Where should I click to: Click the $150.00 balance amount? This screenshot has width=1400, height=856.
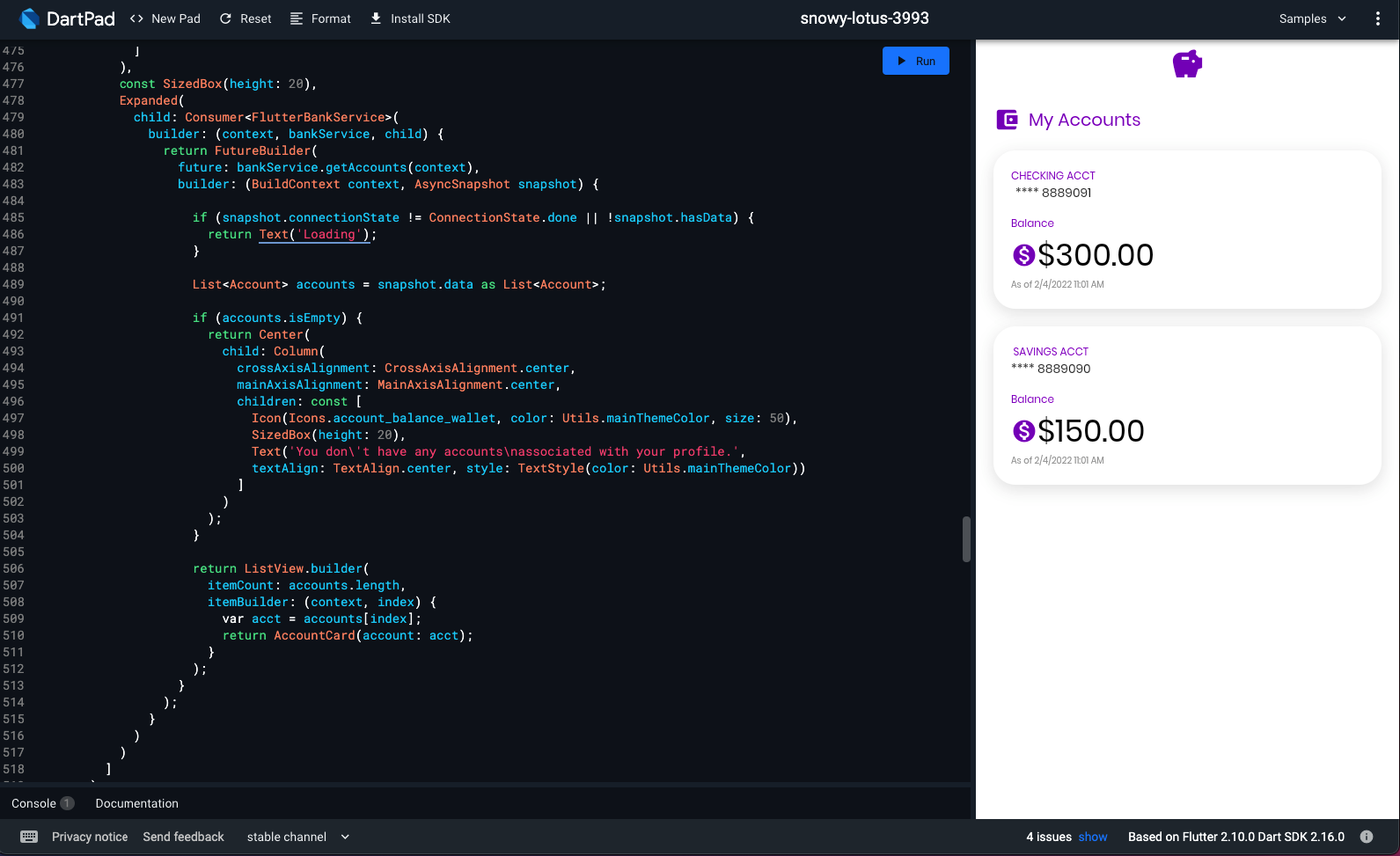click(1091, 431)
